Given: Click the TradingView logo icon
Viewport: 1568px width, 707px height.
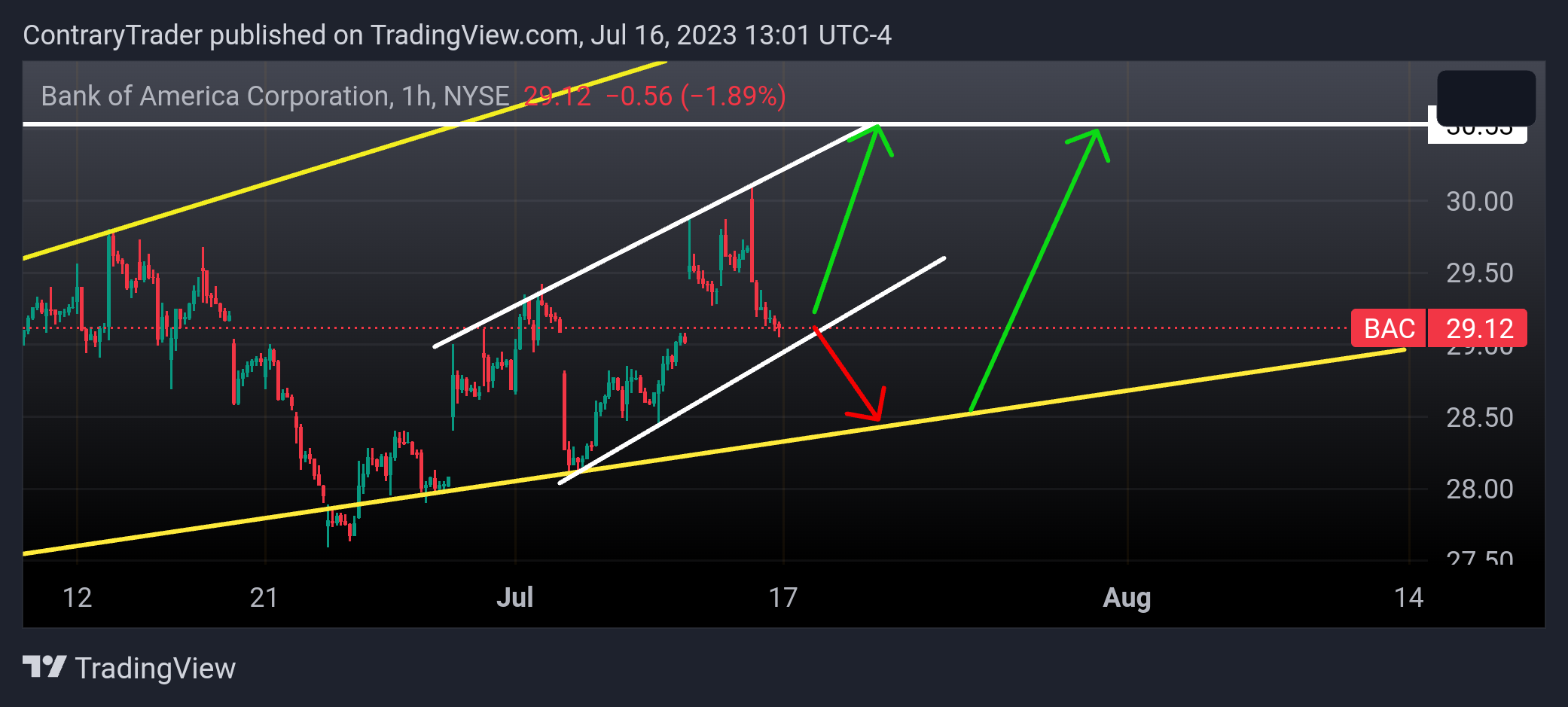Looking at the screenshot, I should click(44, 667).
